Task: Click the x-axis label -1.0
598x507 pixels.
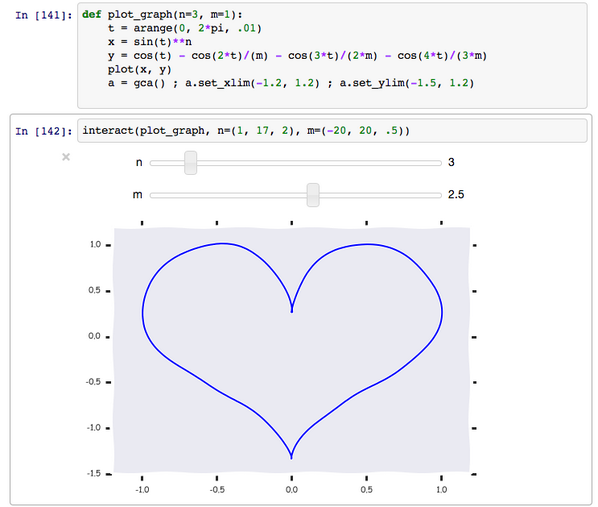Action: point(142,489)
